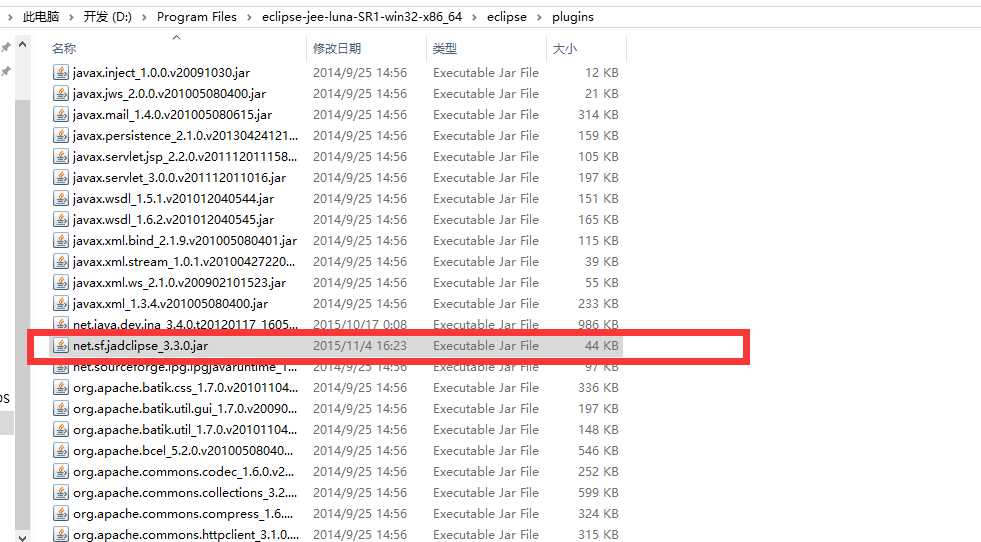Go to Program Files breadcrumb folder
Image resolution: width=981 pixels, height=542 pixels.
click(x=196, y=17)
